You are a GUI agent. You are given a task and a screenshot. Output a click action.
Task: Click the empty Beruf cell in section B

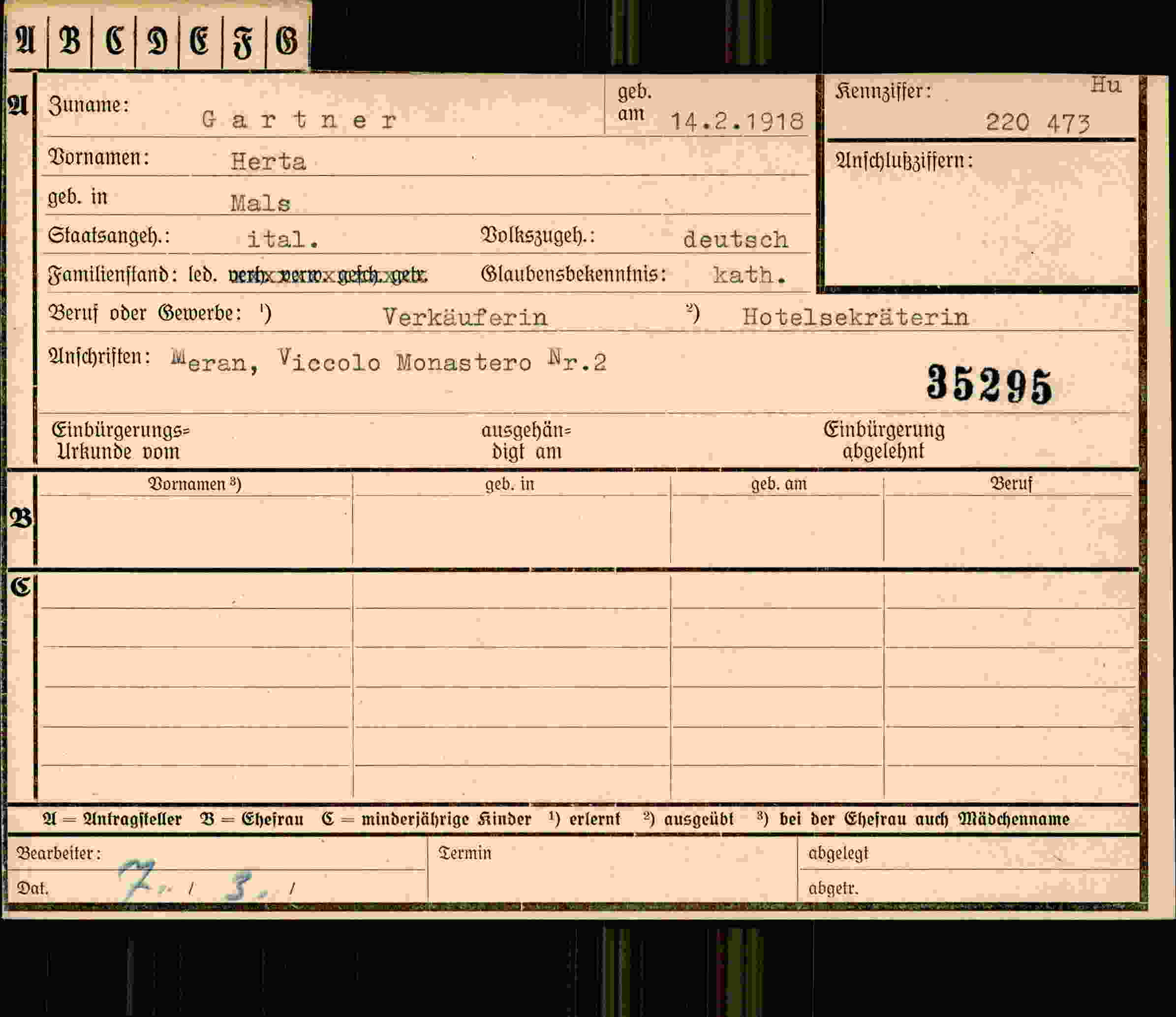[x=1010, y=530]
